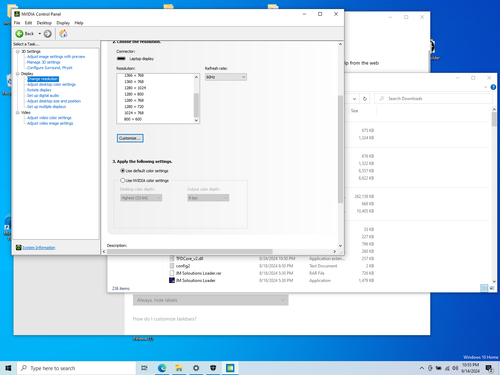Select Change resolution task
Screen dimensions: 500x375
click(43, 79)
